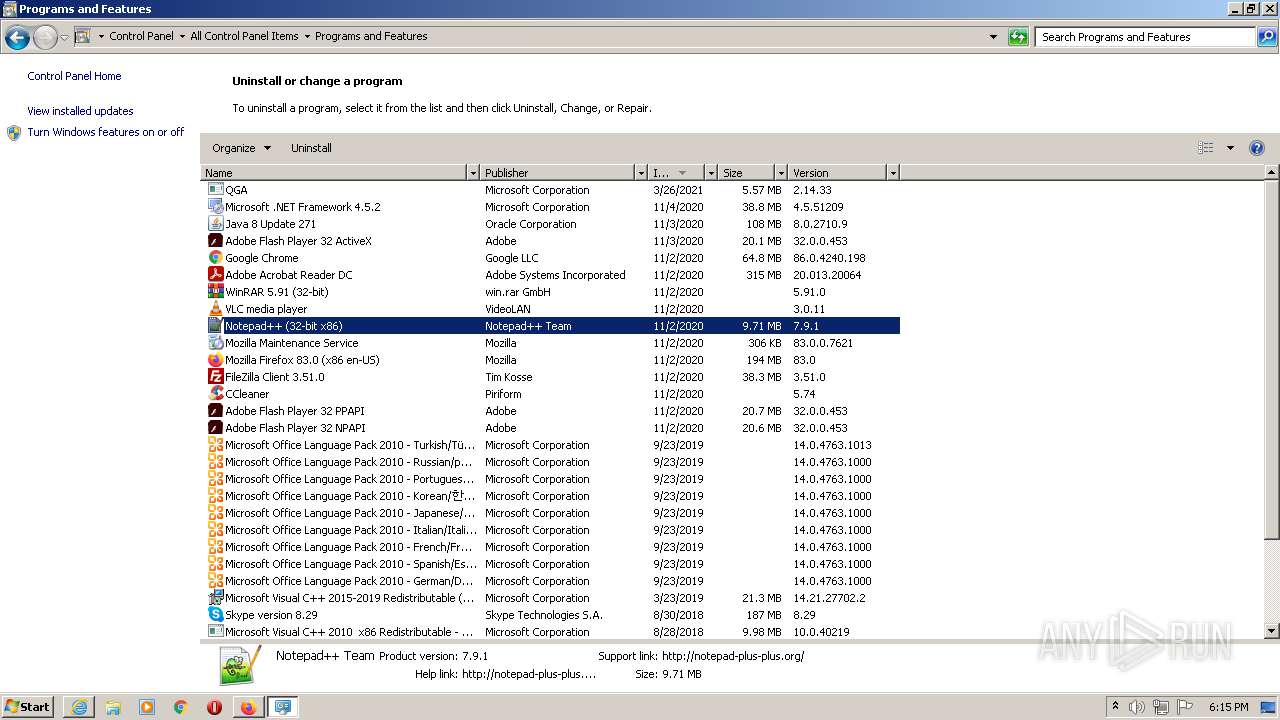
Task: Select Microsoft Office Language Pack 2010 - Turkish row
Action: [552, 445]
